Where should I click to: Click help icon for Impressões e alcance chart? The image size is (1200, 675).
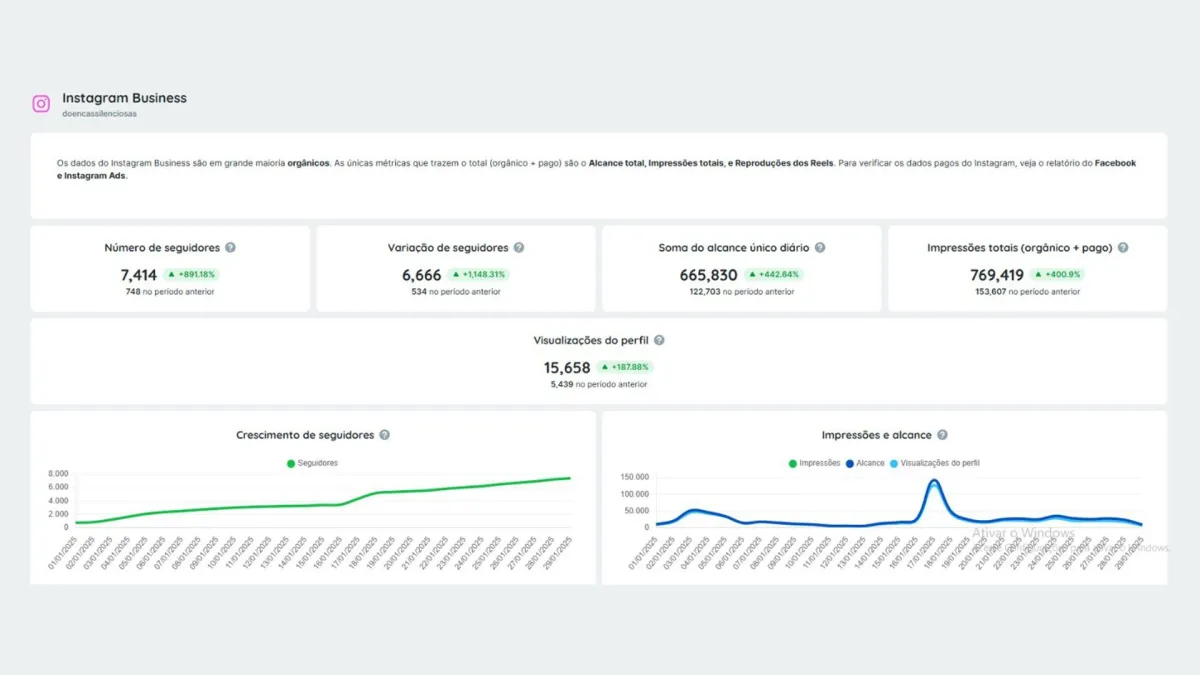coord(942,435)
